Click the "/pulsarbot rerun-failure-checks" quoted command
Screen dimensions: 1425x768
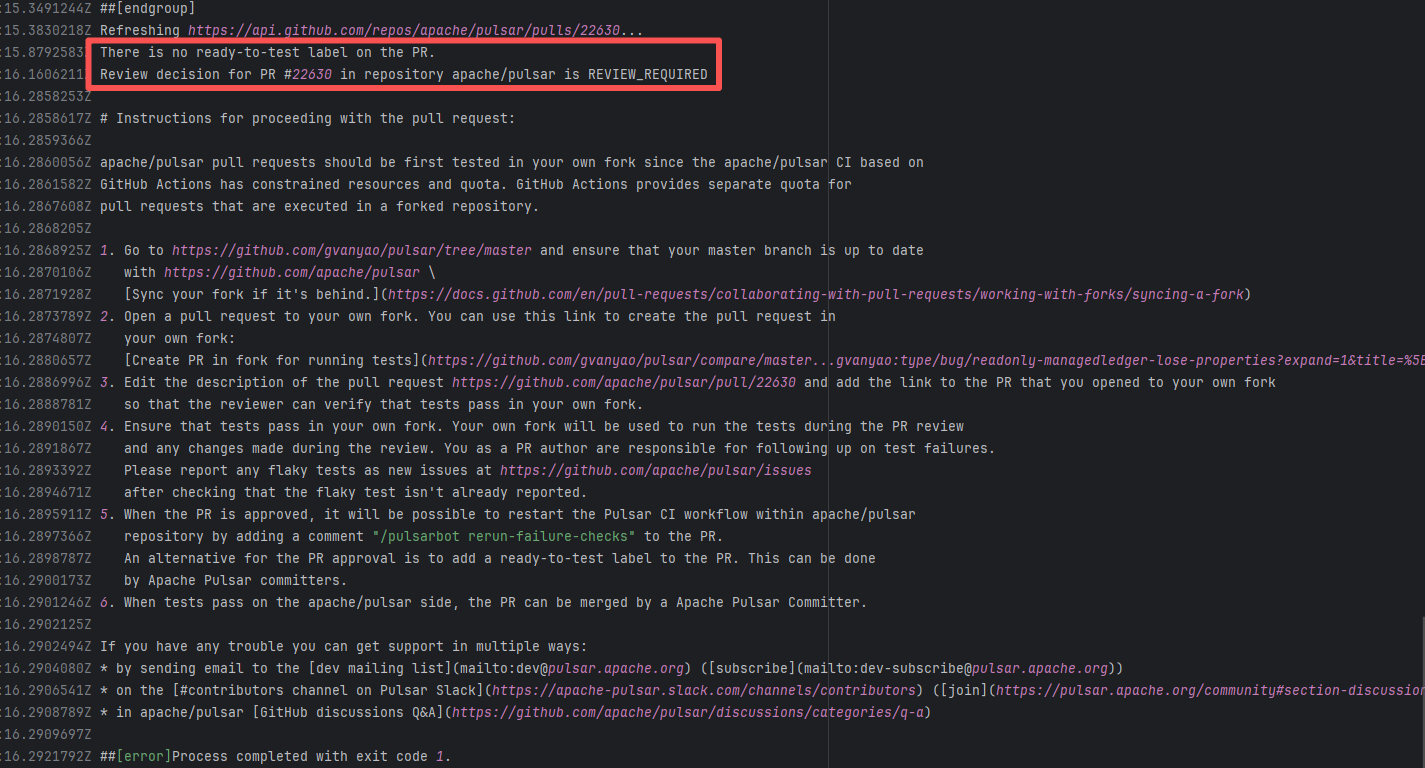(510, 536)
